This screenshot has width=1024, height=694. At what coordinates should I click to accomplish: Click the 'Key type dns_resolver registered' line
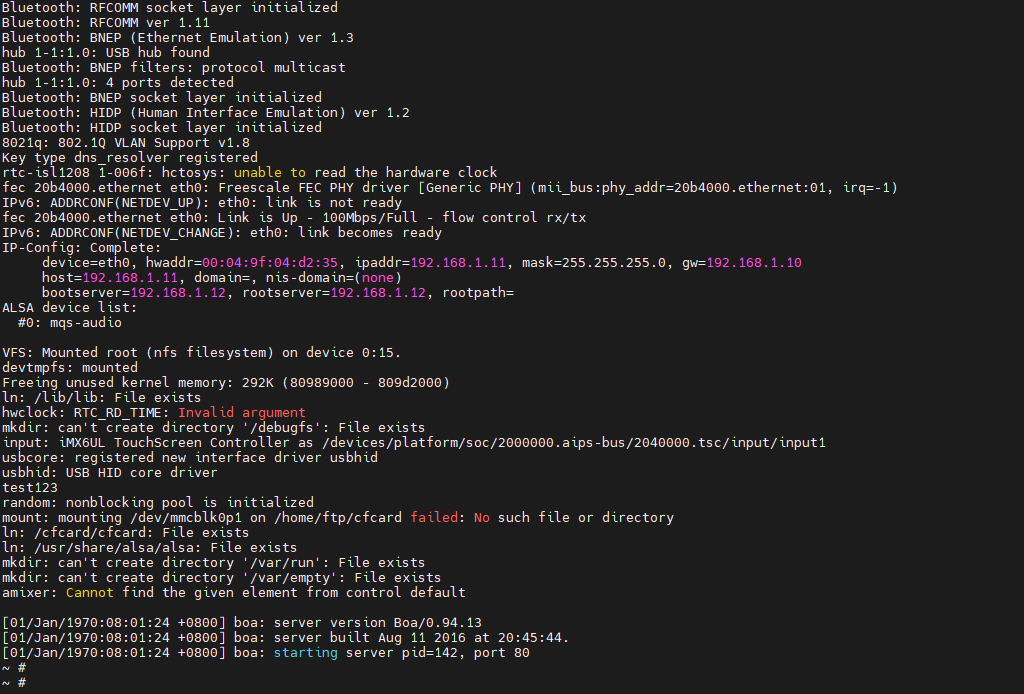point(130,157)
